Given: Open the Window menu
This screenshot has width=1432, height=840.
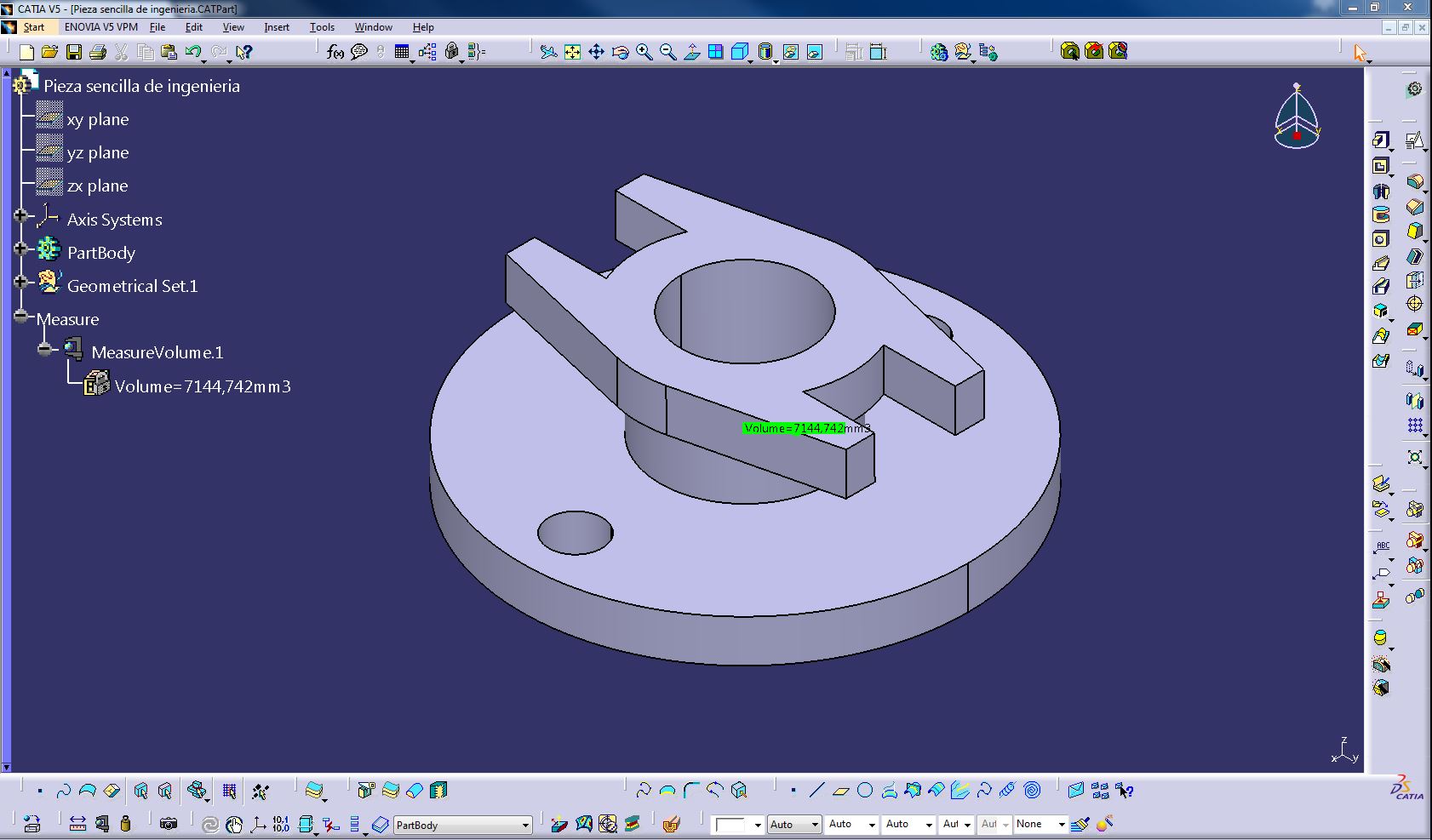Looking at the screenshot, I should click(374, 27).
